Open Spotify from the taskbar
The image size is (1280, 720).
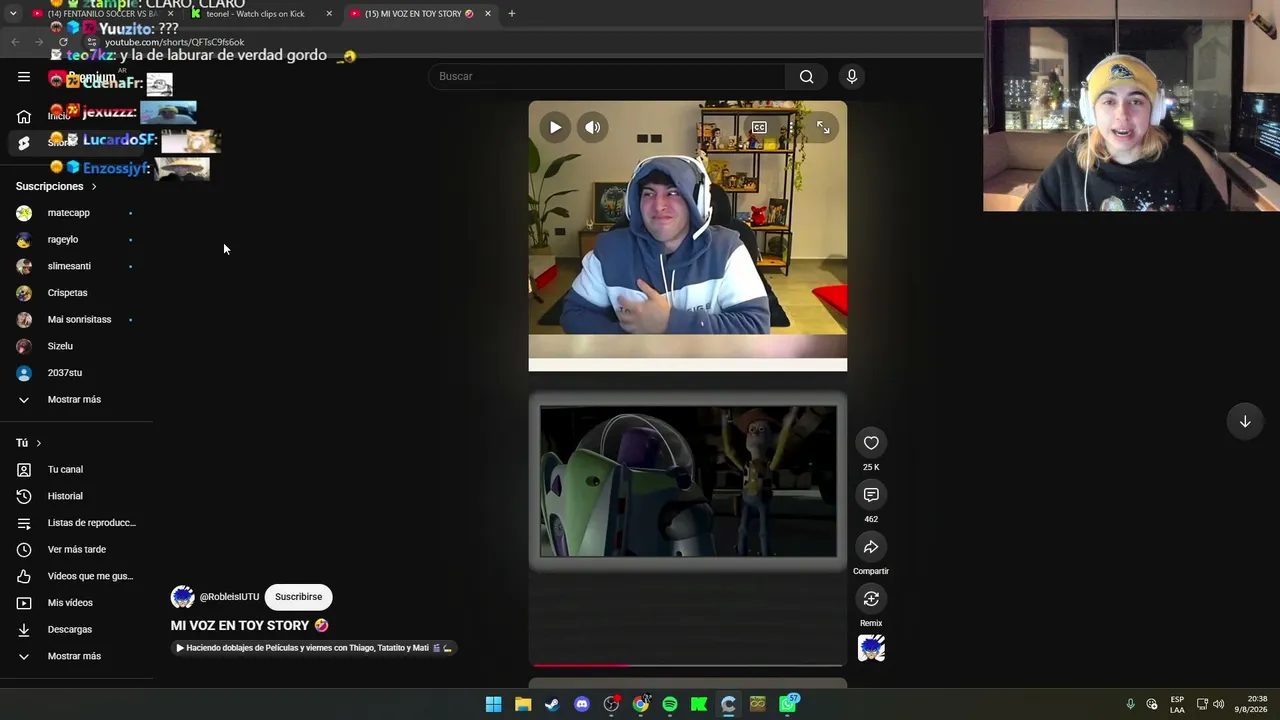click(670, 704)
